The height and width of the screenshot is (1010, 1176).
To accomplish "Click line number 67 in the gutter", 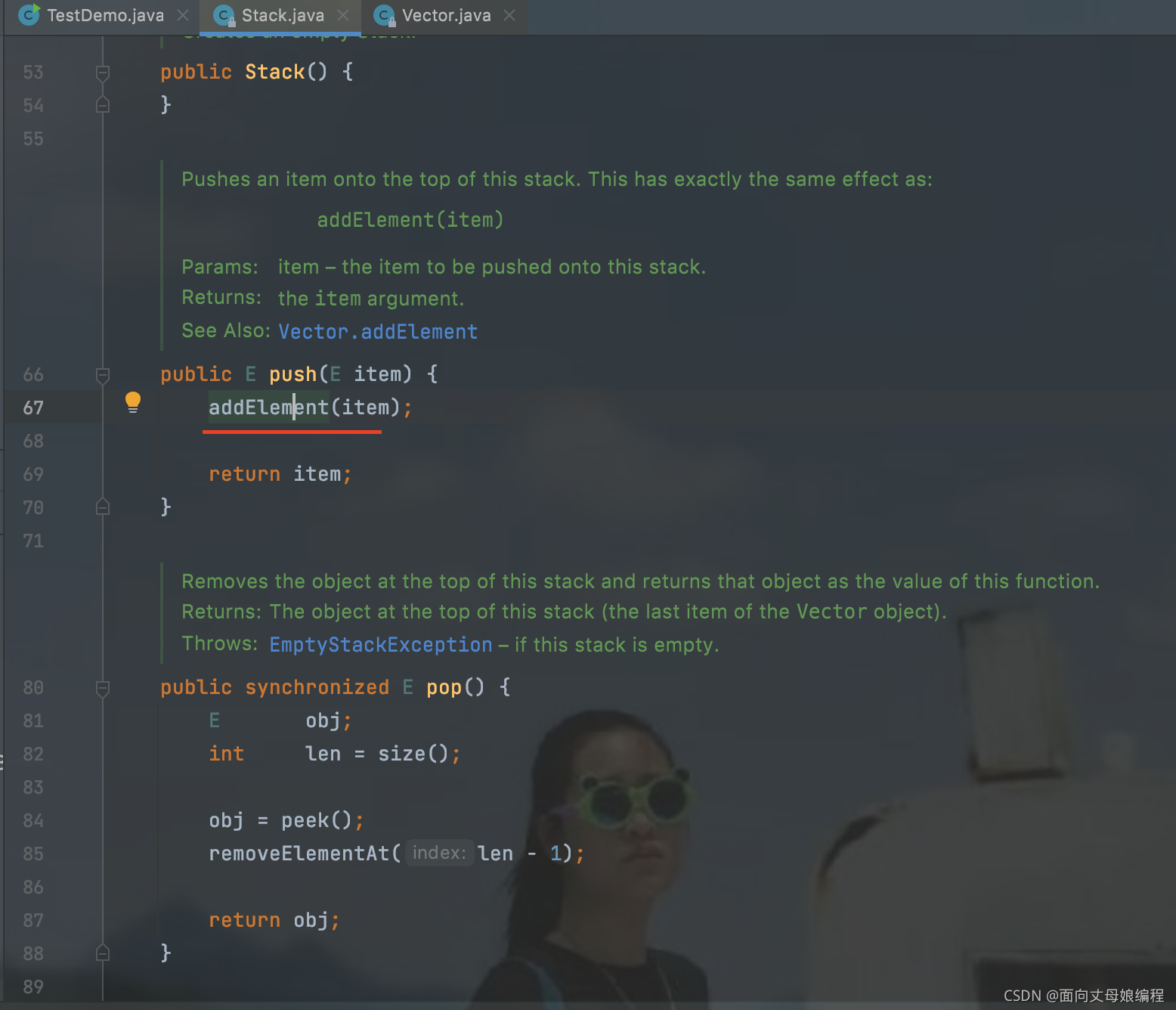I will coord(33,408).
